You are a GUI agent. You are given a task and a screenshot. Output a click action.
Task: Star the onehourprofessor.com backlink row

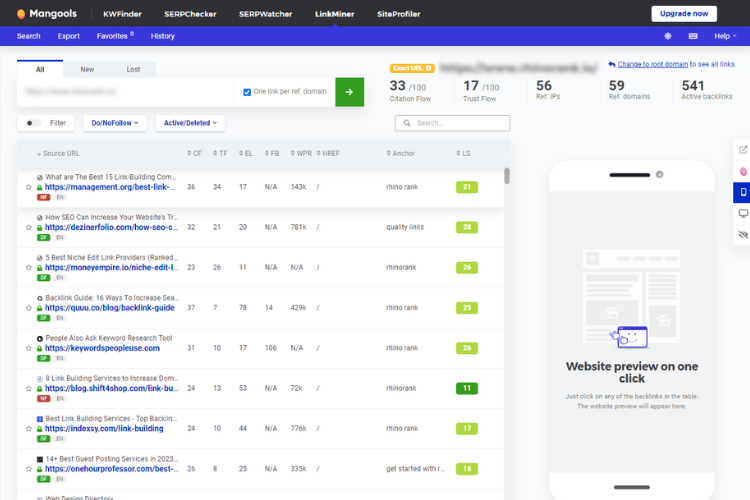coord(29,468)
